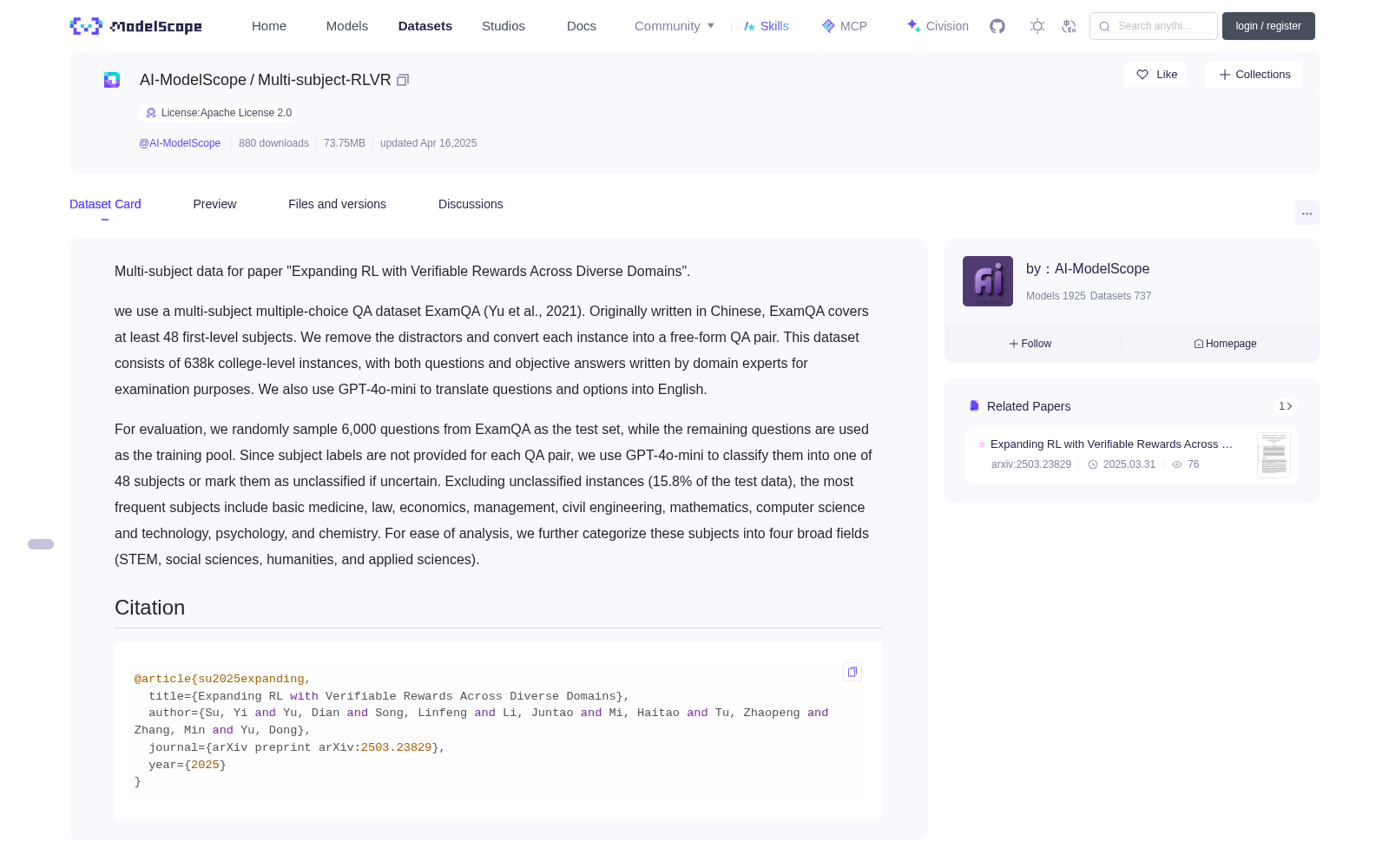The height and width of the screenshot is (868, 1389).
Task: Click the 73.75MB size text
Action: pos(345,143)
